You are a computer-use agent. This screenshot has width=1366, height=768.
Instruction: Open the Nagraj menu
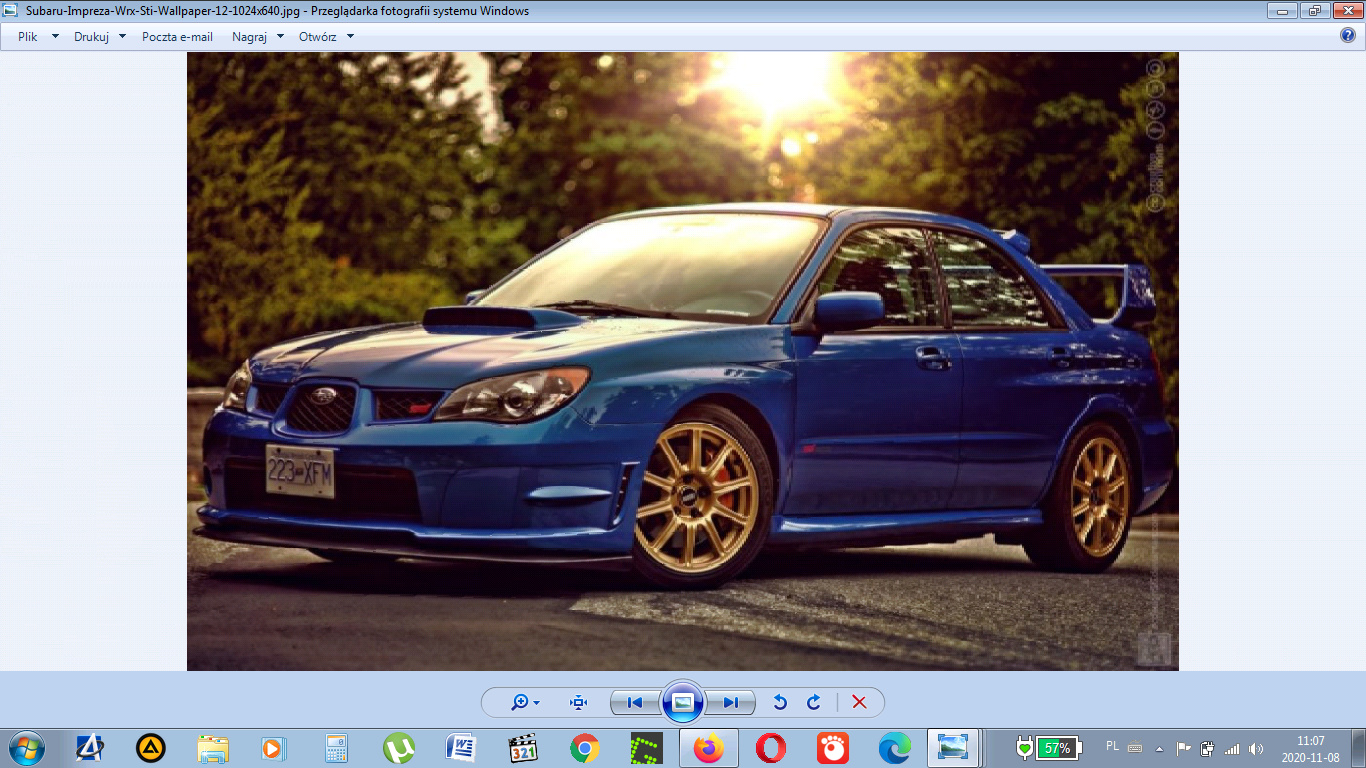pos(249,37)
